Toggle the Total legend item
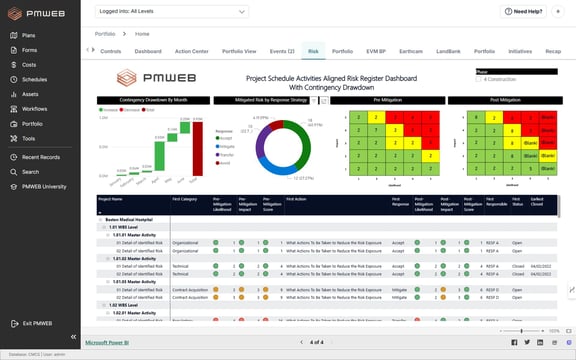Viewport: 576px width, 360px height. pyautogui.click(x=148, y=110)
